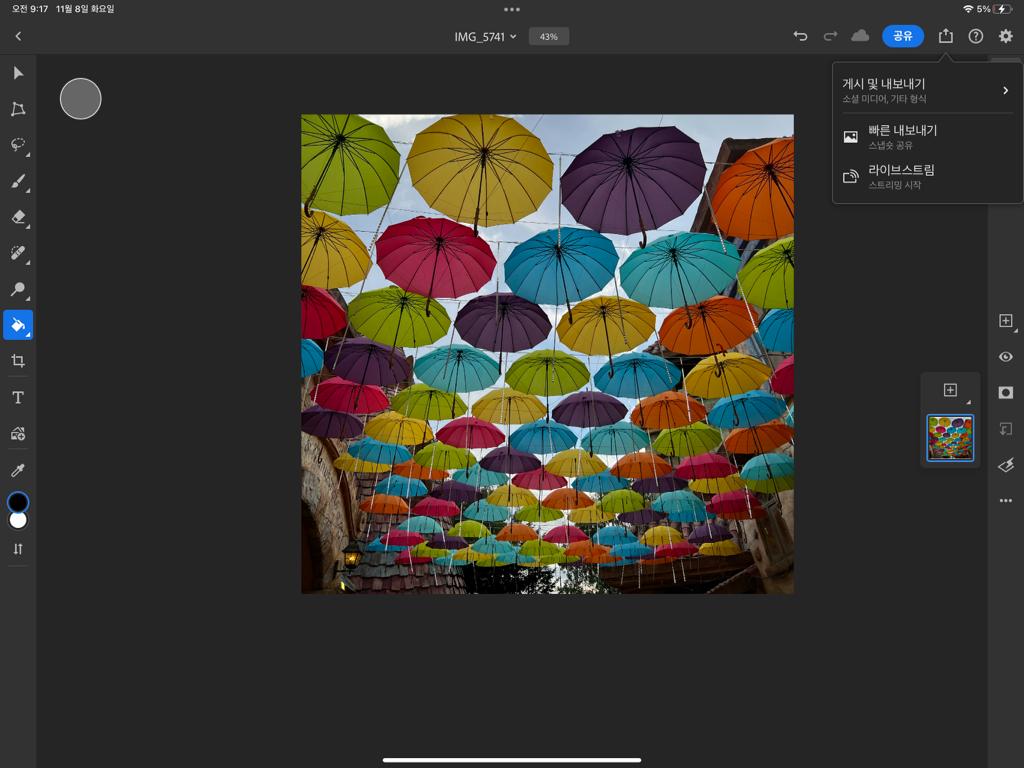Choose 빠른 내보내기 quick export

927,136
